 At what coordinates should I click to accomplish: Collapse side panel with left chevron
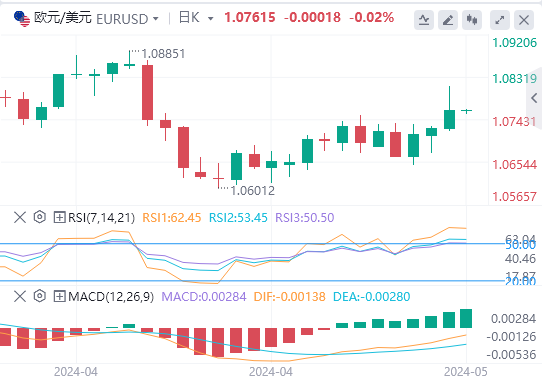pyautogui.click(x=534, y=98)
